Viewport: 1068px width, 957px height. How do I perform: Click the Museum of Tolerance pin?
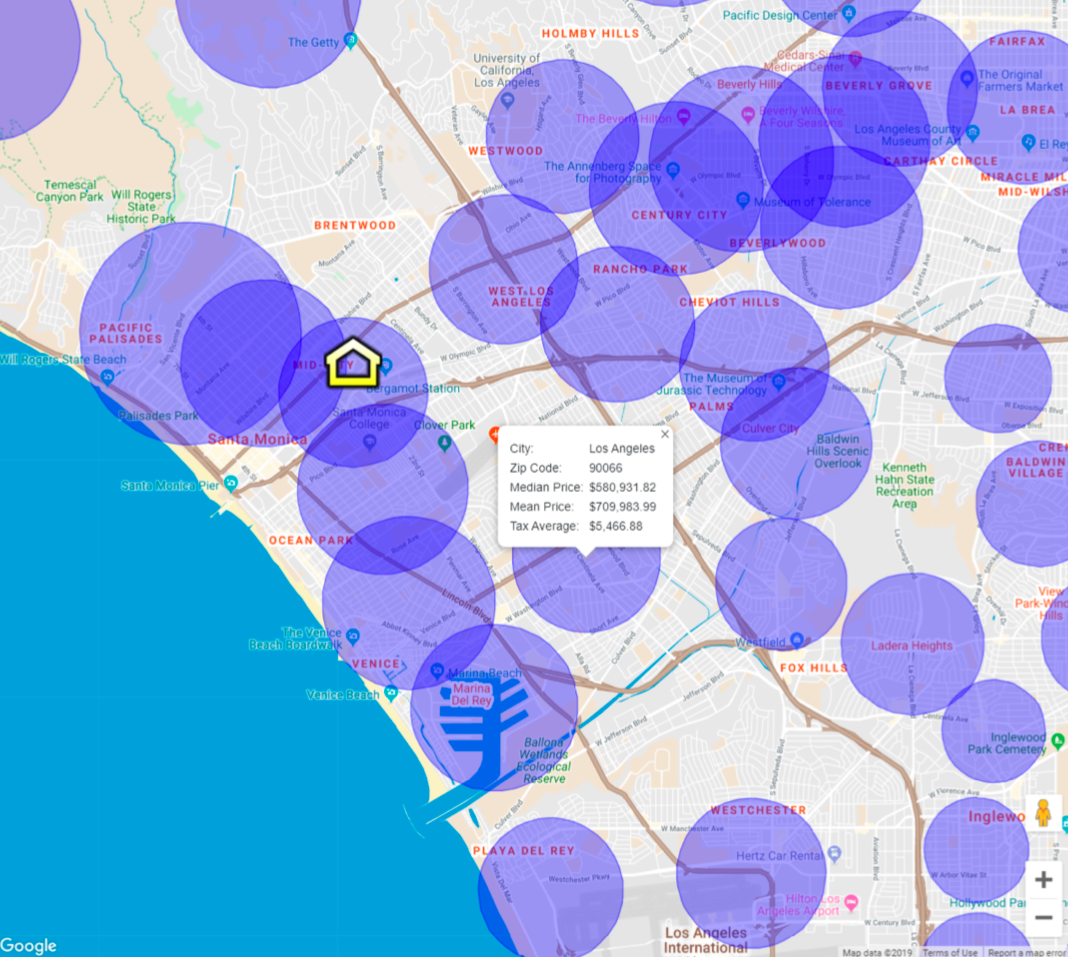point(742,201)
